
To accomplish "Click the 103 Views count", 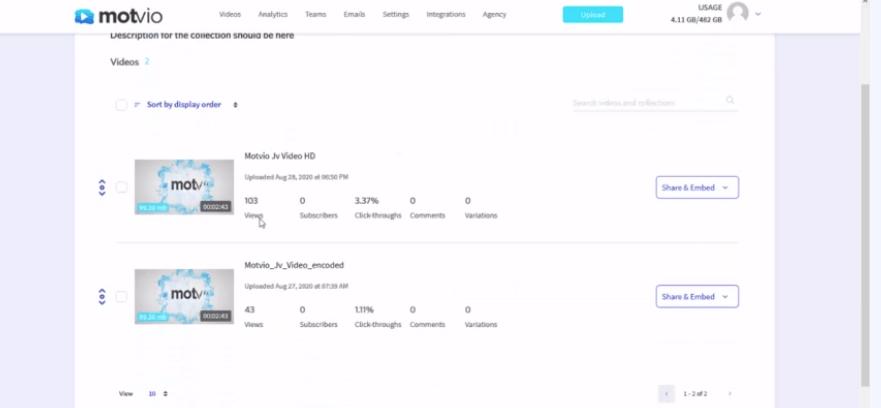I will pos(251,201).
